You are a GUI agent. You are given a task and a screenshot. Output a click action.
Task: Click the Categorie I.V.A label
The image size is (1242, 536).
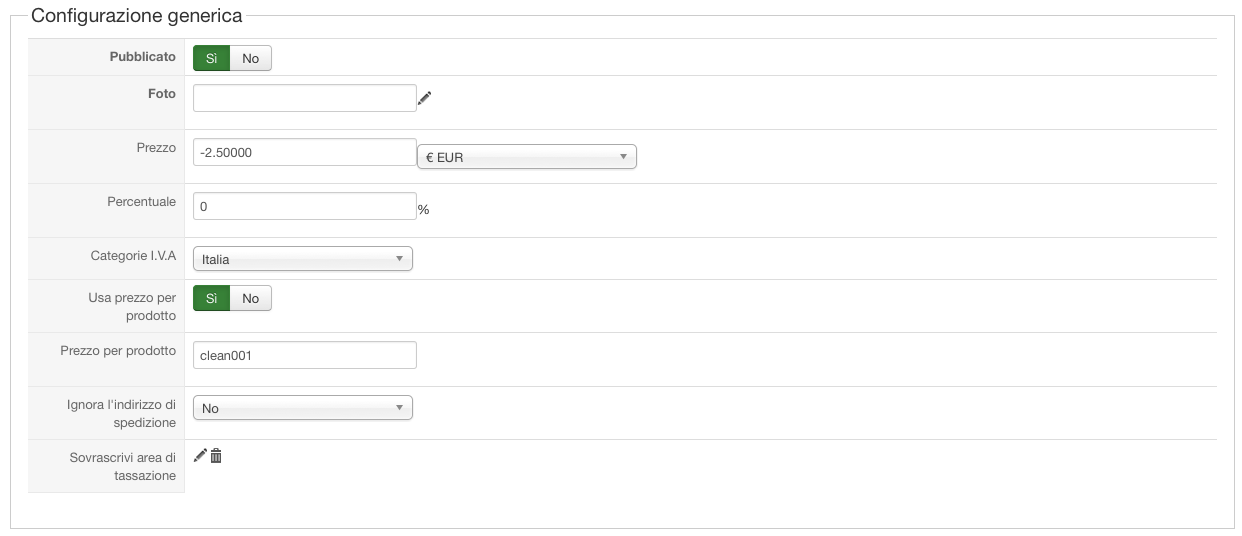click(133, 256)
